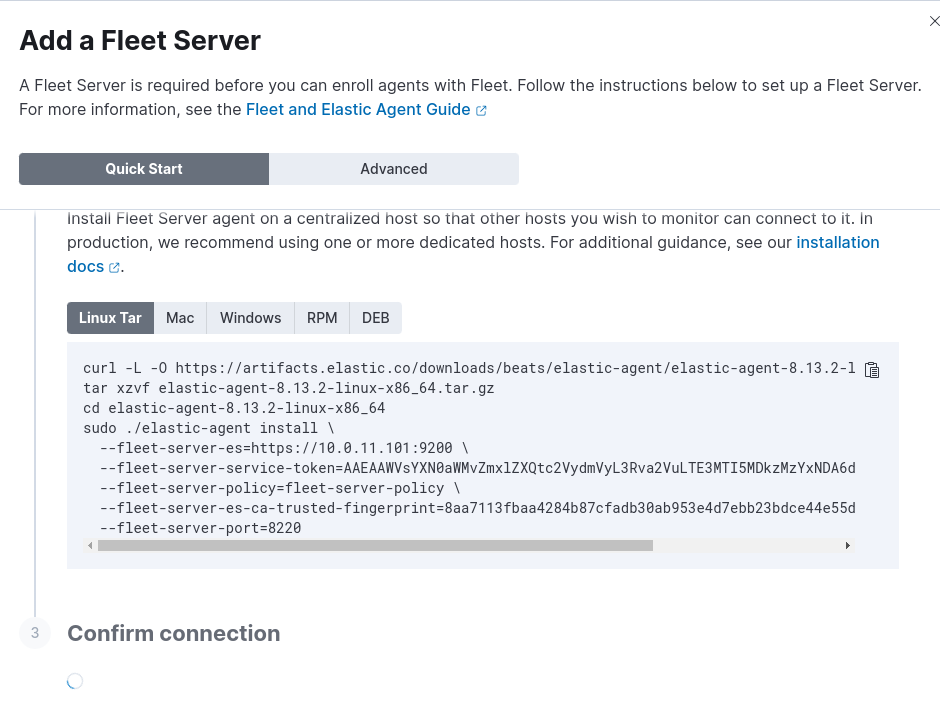The height and width of the screenshot is (716, 940).
Task: Click the step 3 number circle
Action: (x=35, y=633)
